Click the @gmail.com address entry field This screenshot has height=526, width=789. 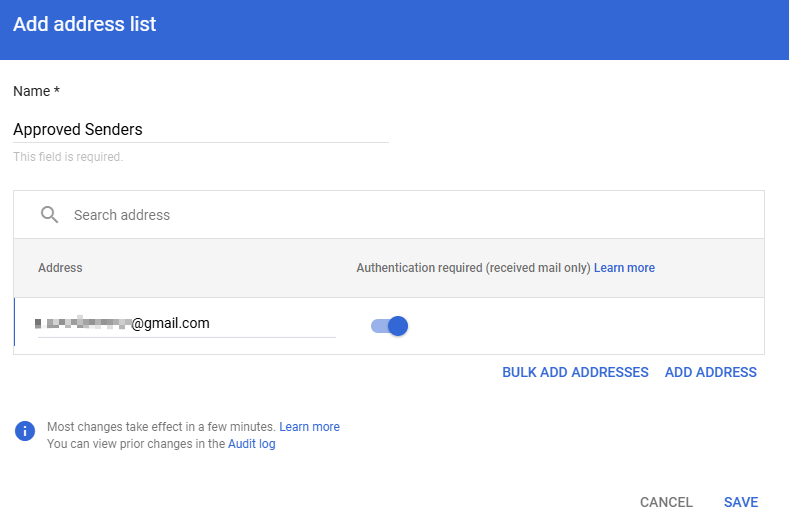tap(186, 323)
